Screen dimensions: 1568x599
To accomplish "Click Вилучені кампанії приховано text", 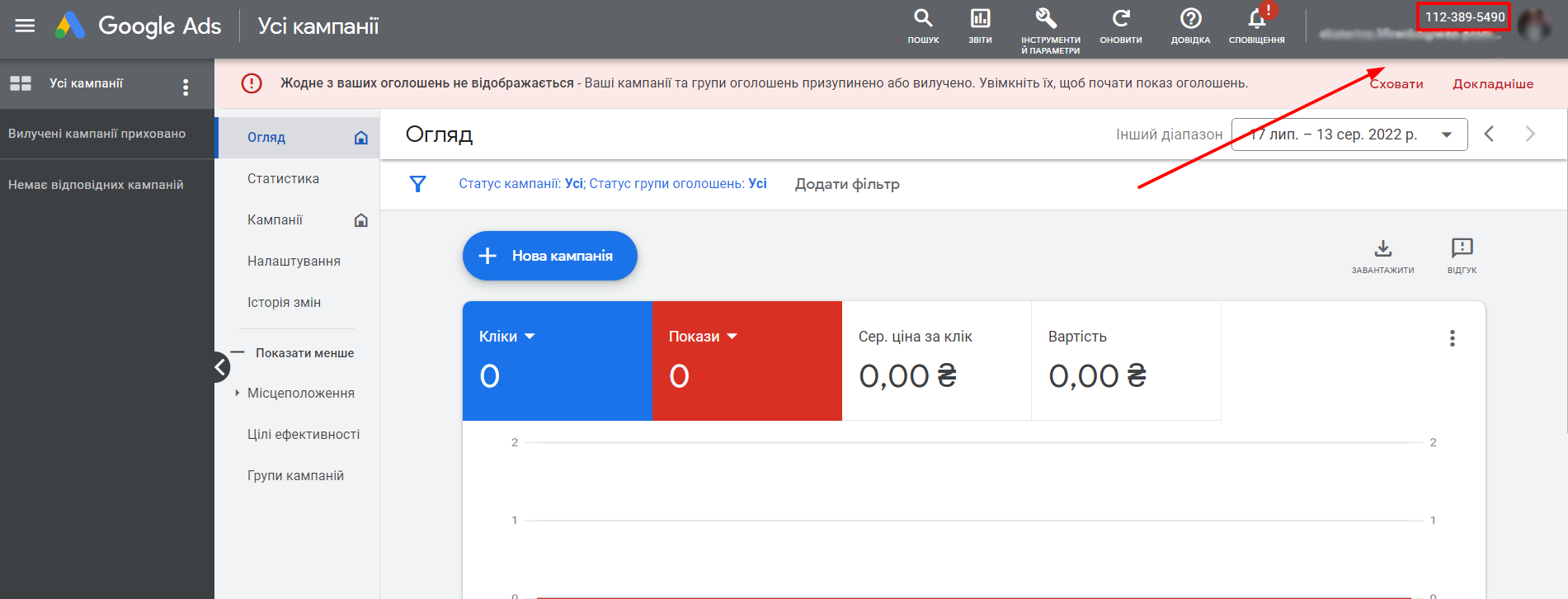I will [97, 134].
